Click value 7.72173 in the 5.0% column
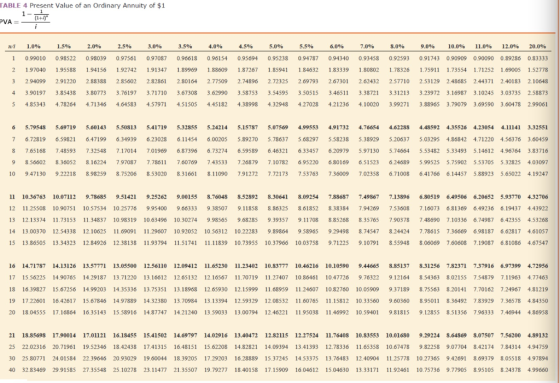Image resolution: width=560 pixels, height=383 pixels. coord(278,174)
